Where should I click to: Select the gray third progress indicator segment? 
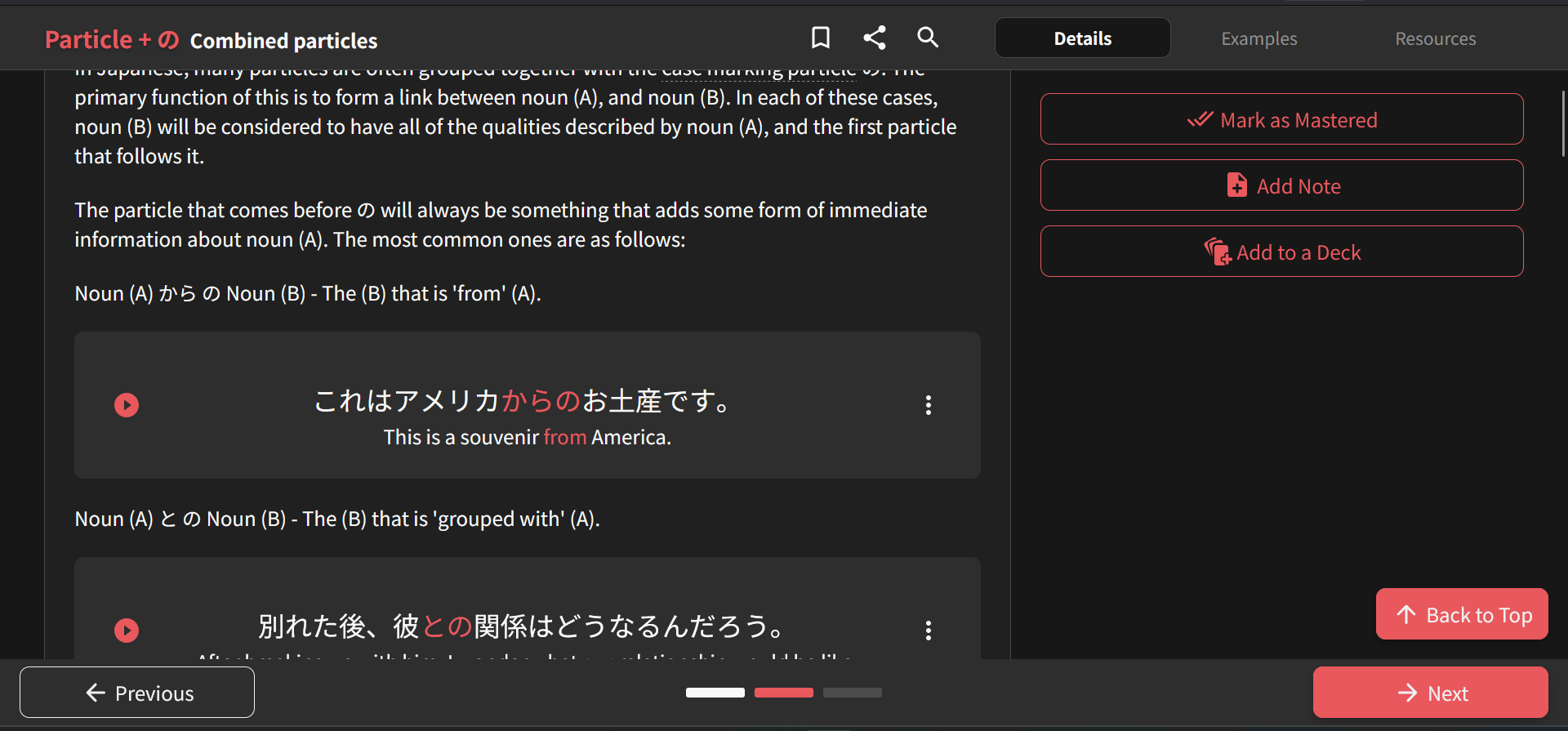pyautogui.click(x=852, y=693)
